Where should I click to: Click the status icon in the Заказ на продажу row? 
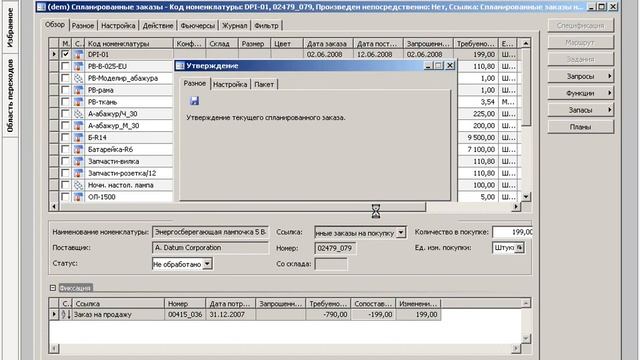coord(66,314)
